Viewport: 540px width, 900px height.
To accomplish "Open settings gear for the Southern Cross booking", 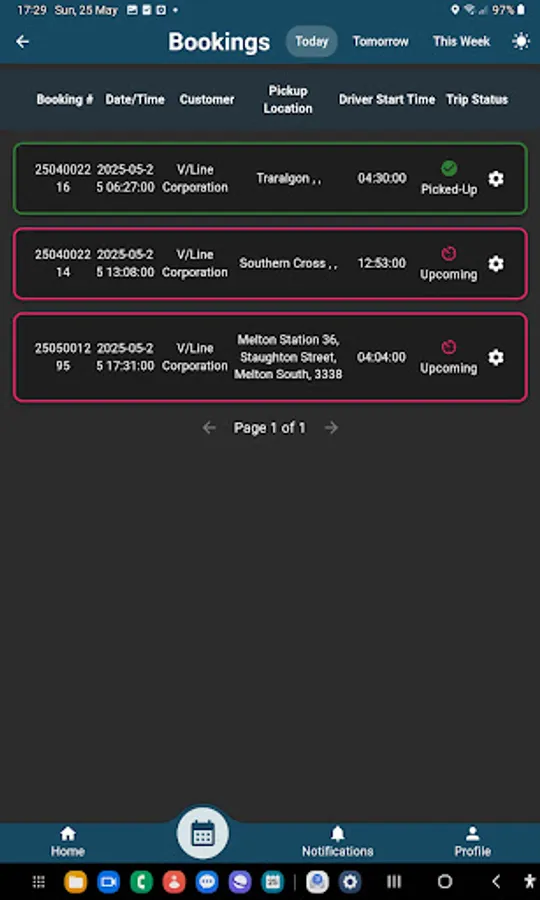I will [x=496, y=263].
